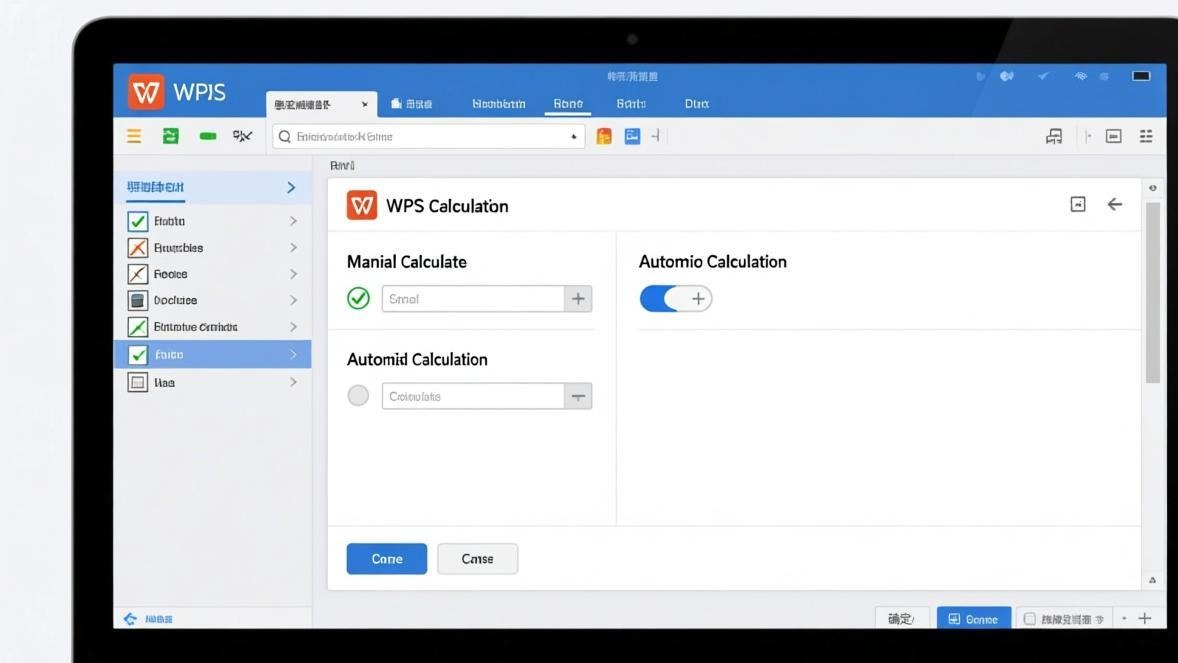Image resolution: width=1178 pixels, height=663 pixels.
Task: Click the minus button beside Calculate field
Action: pyautogui.click(x=578, y=396)
